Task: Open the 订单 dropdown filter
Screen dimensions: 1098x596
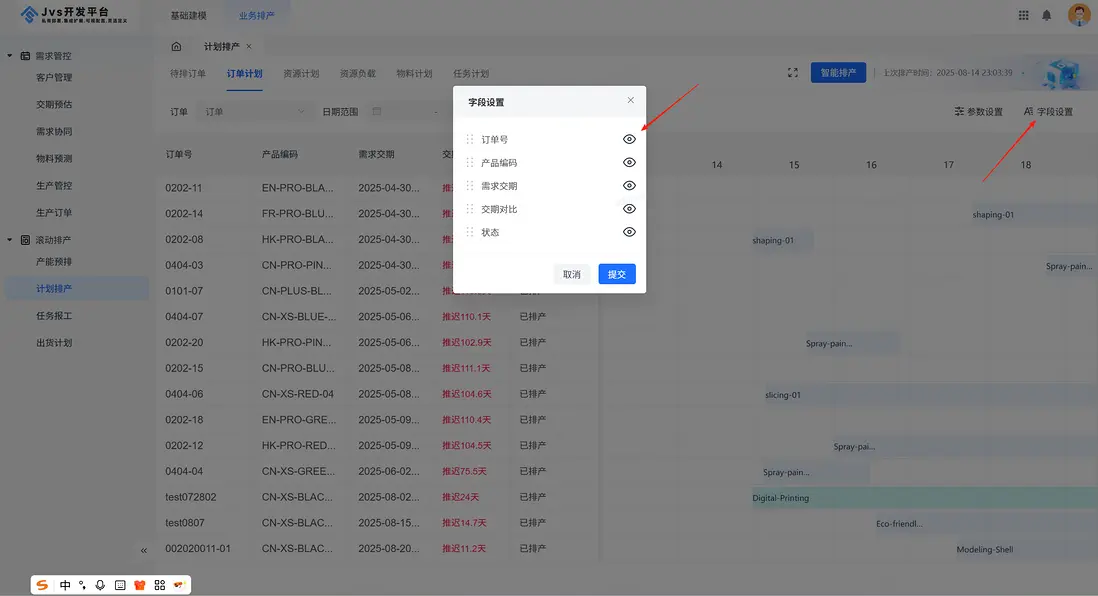Action: pos(254,111)
